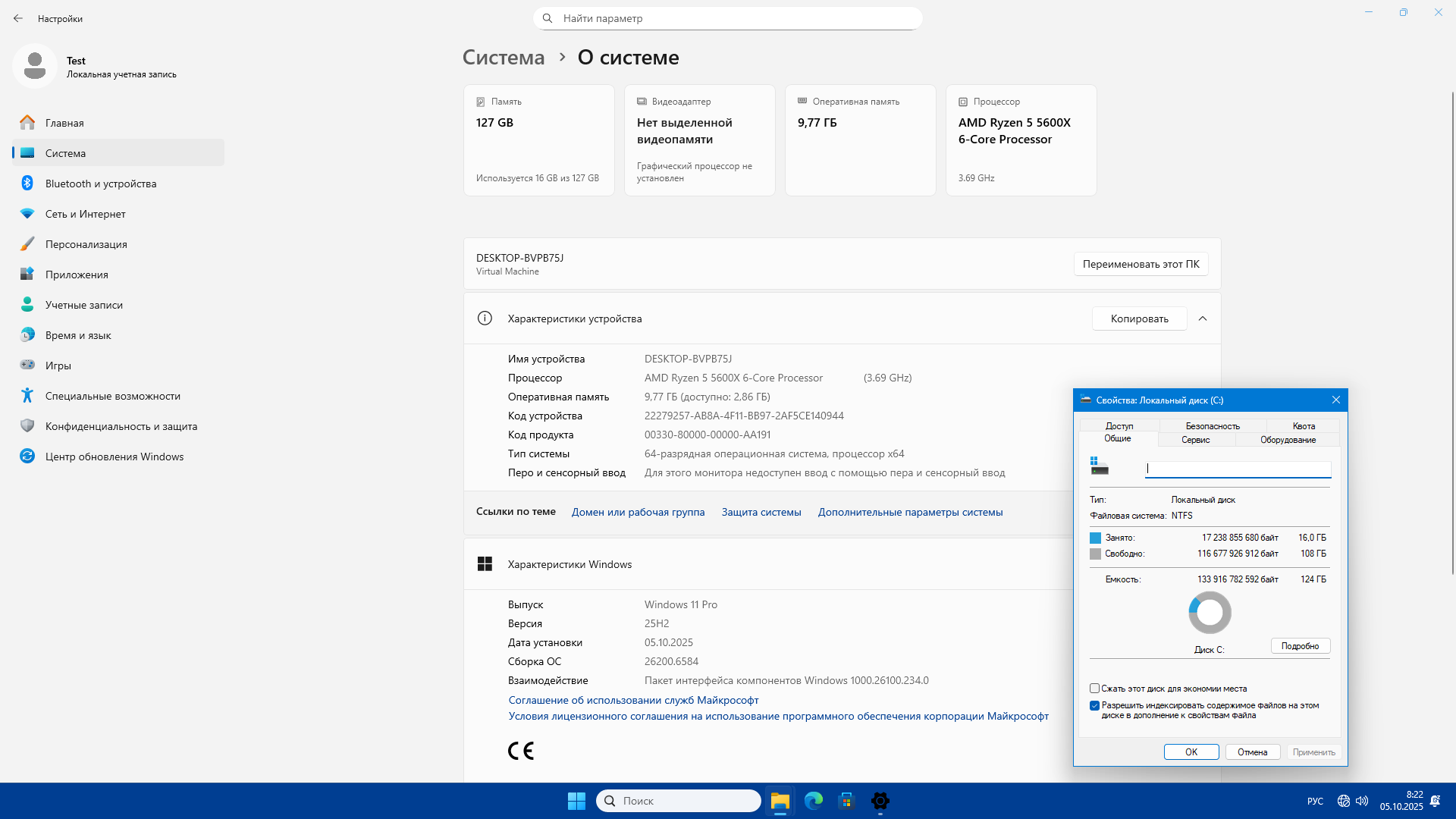Image resolution: width=1456 pixels, height=819 pixels.
Task: Open the Personalization brush icon
Action: click(x=27, y=244)
